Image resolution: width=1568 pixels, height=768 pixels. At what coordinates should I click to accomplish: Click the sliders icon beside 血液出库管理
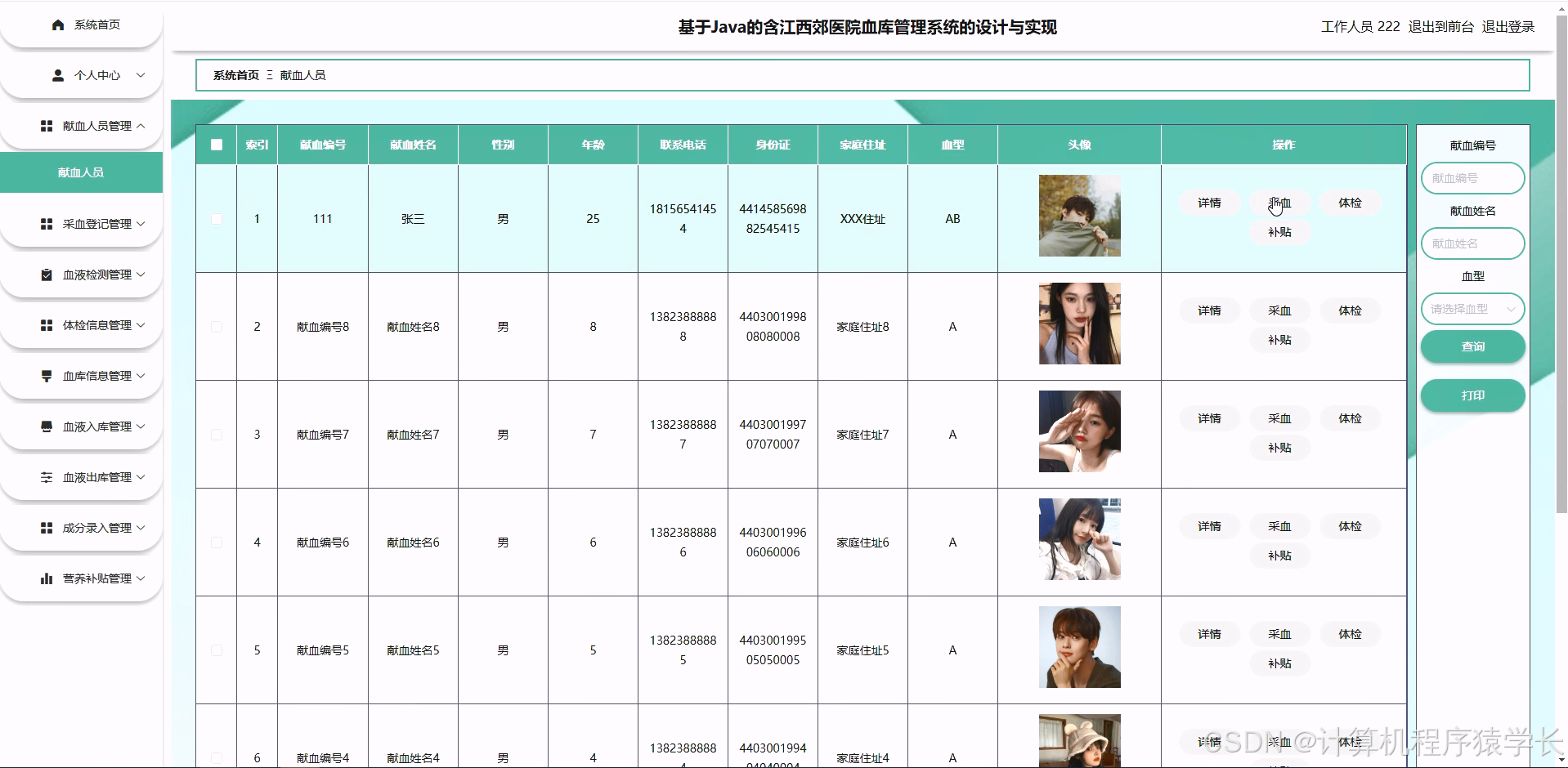47,477
